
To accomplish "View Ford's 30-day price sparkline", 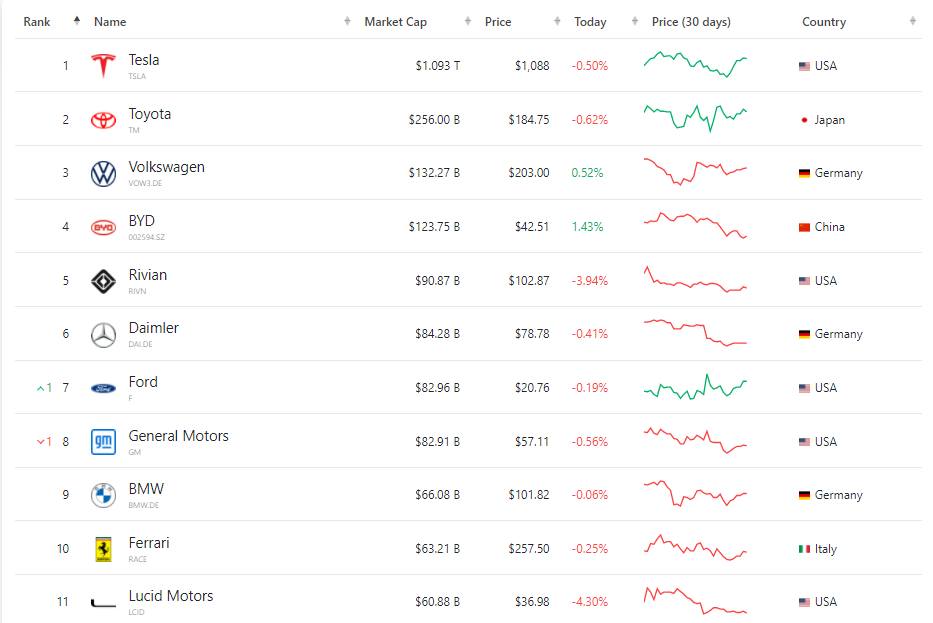I will click(x=695, y=387).
